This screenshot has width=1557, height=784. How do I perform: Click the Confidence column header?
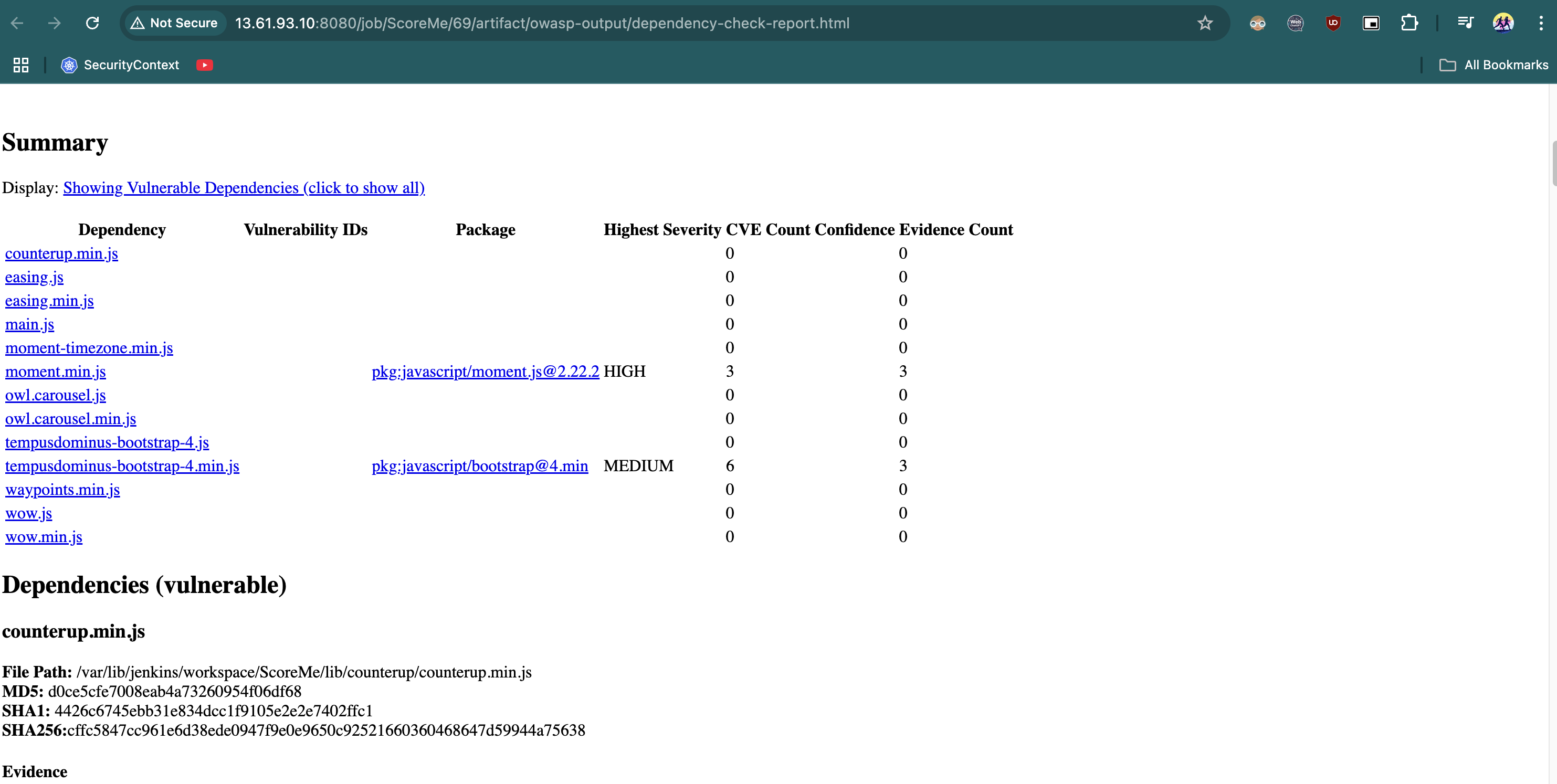[854, 229]
